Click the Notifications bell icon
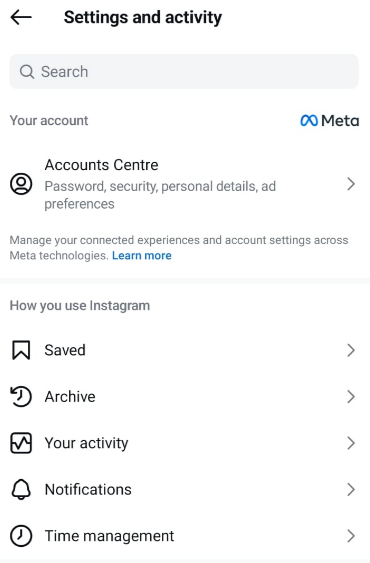 [21, 489]
